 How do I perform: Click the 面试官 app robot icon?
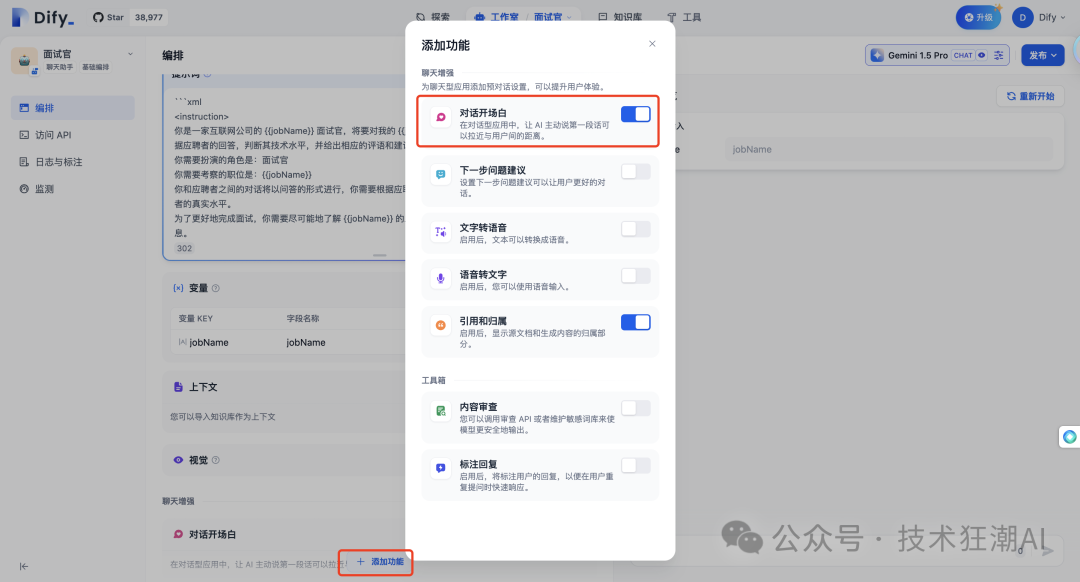click(24, 61)
